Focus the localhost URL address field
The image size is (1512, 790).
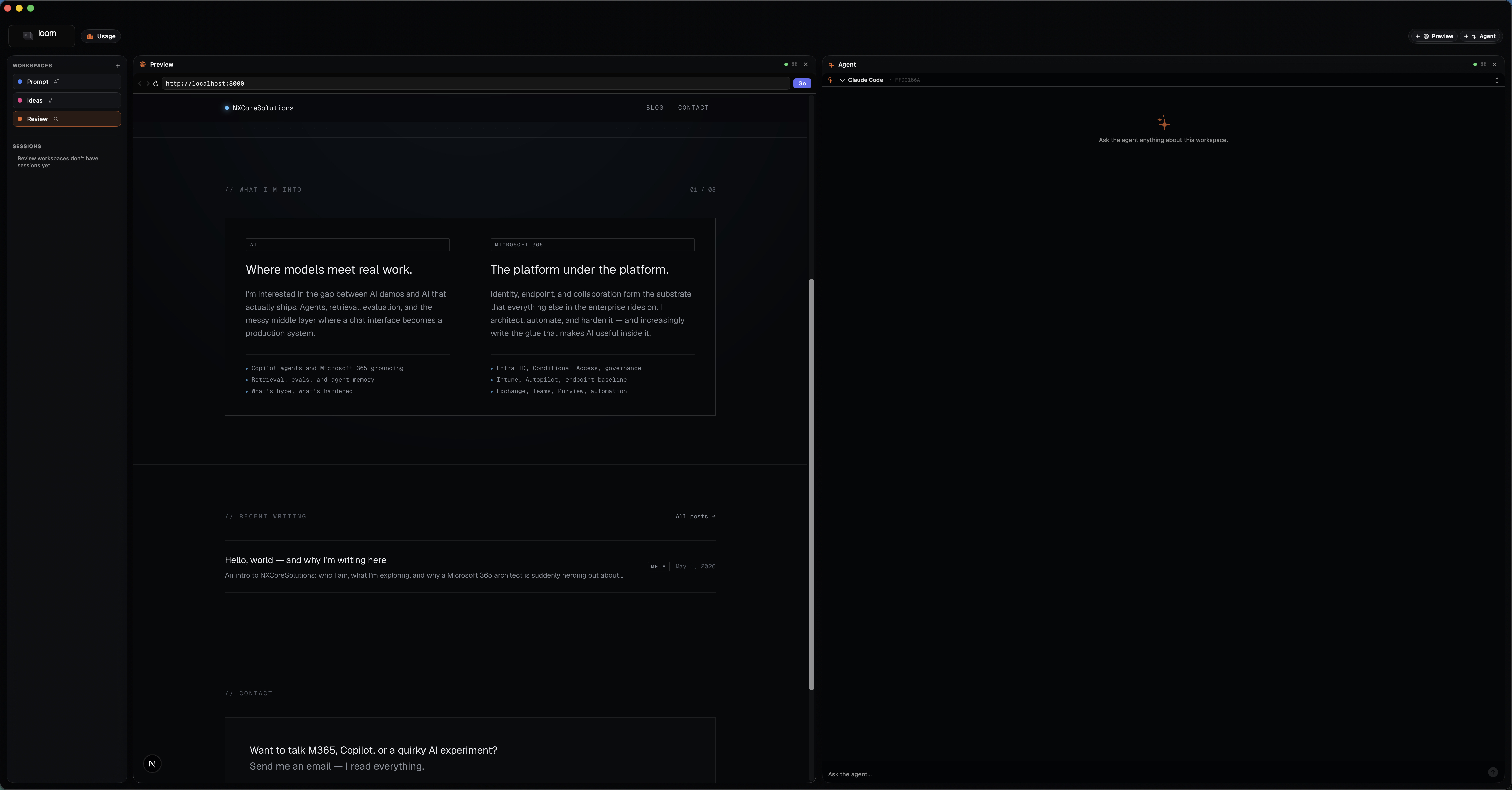(x=476, y=84)
